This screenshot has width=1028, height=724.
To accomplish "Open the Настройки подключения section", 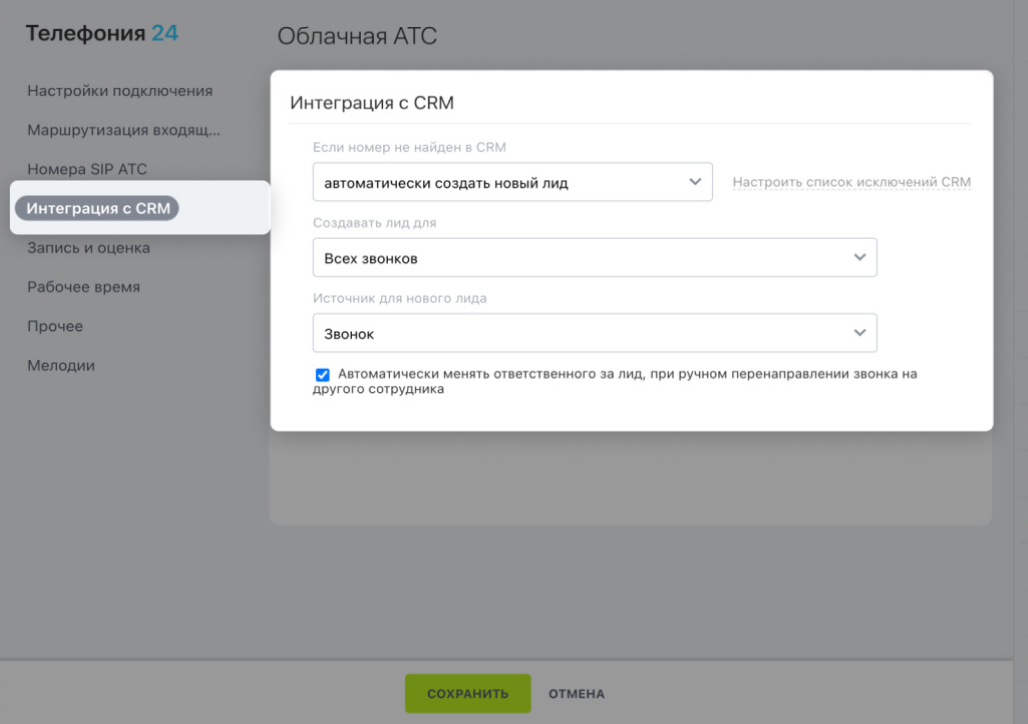I will tap(120, 90).
